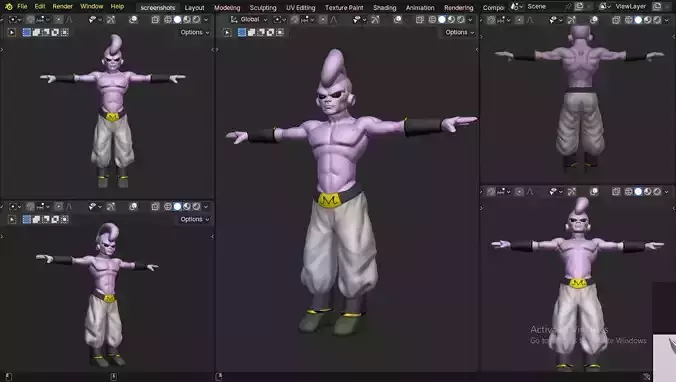Open the Edit menu

click(x=40, y=6)
